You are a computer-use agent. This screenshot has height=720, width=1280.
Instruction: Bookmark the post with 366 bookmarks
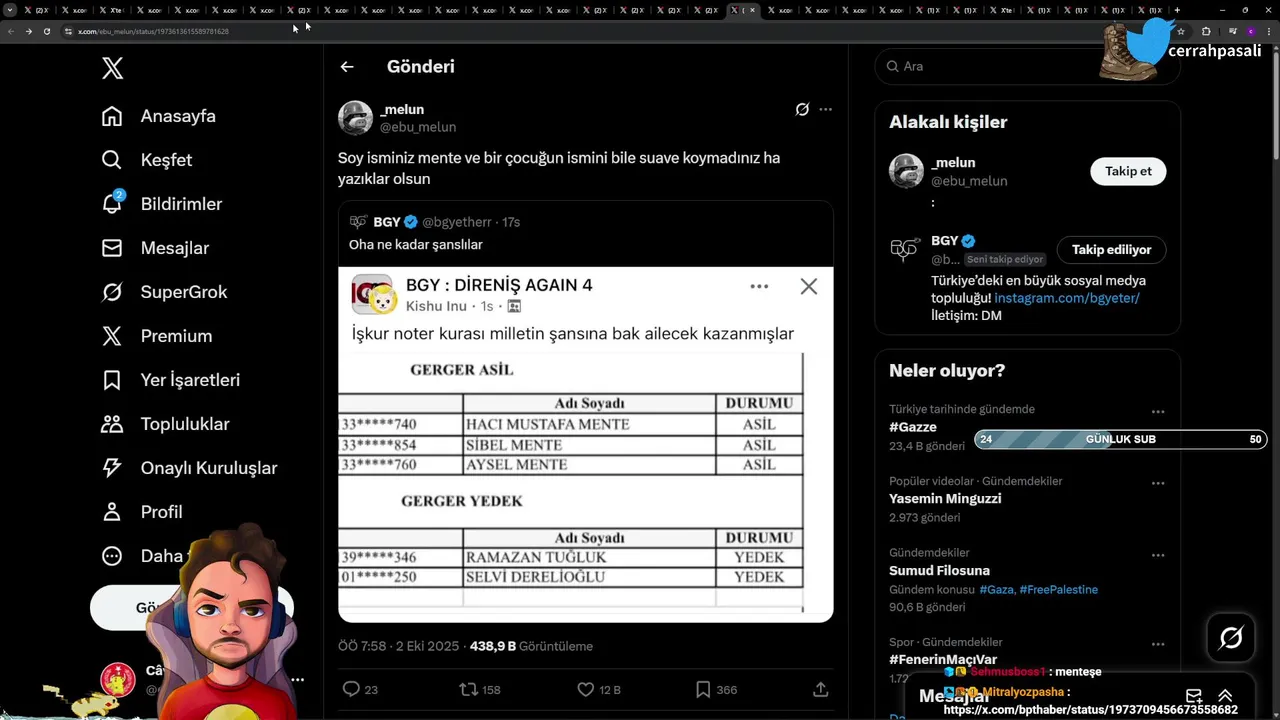pos(716,689)
